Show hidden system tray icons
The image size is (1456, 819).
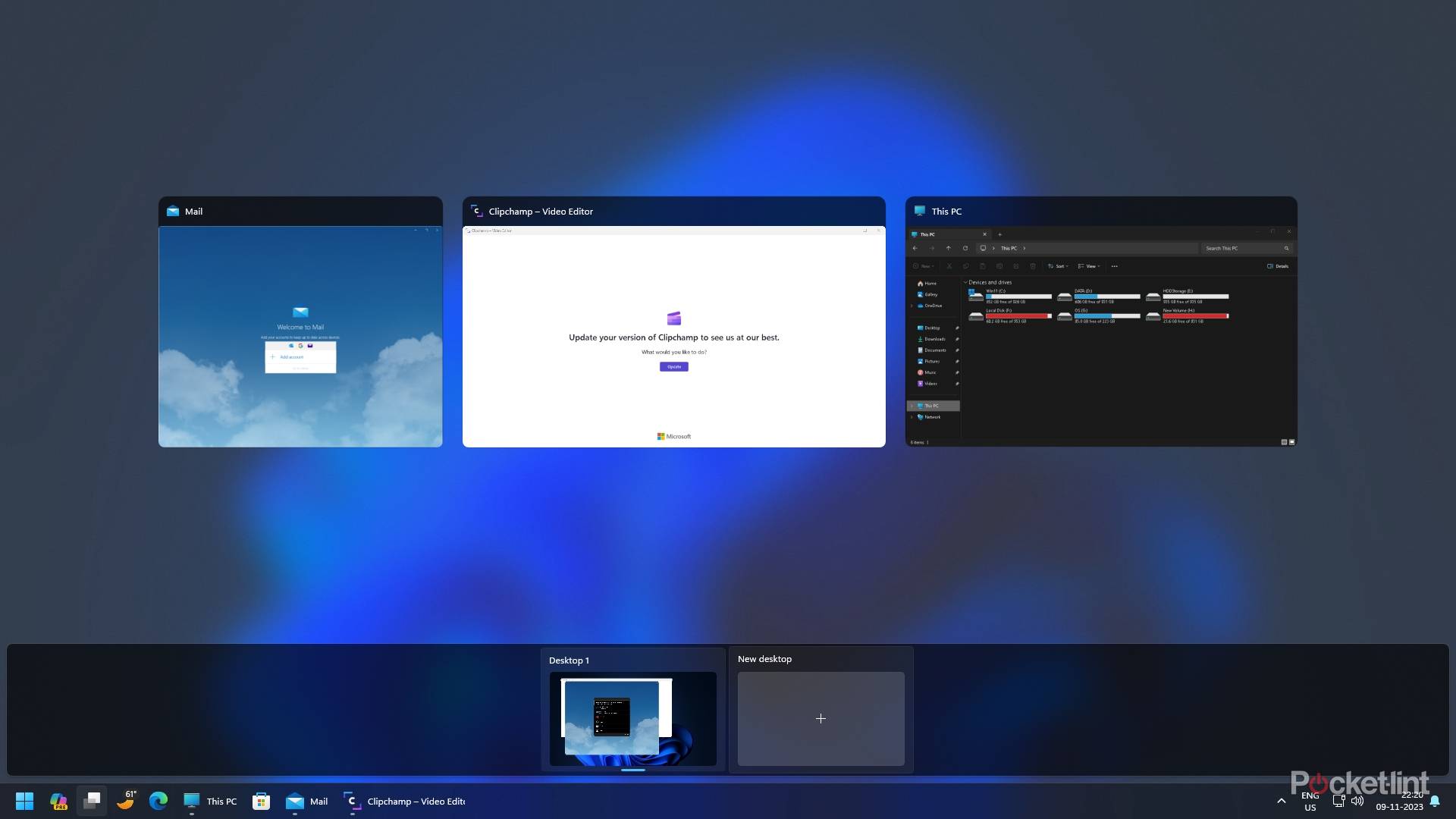coord(1282,801)
